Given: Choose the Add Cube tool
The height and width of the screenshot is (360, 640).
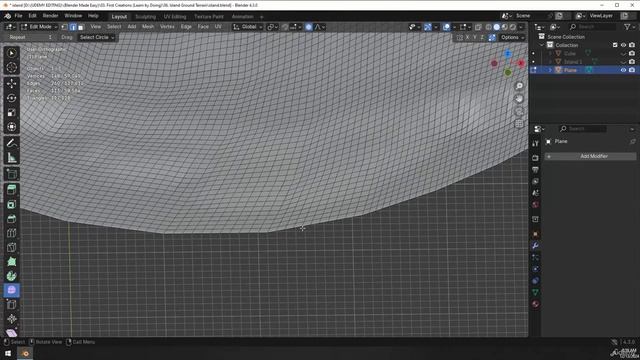Looking at the screenshot, I should 11,174.
